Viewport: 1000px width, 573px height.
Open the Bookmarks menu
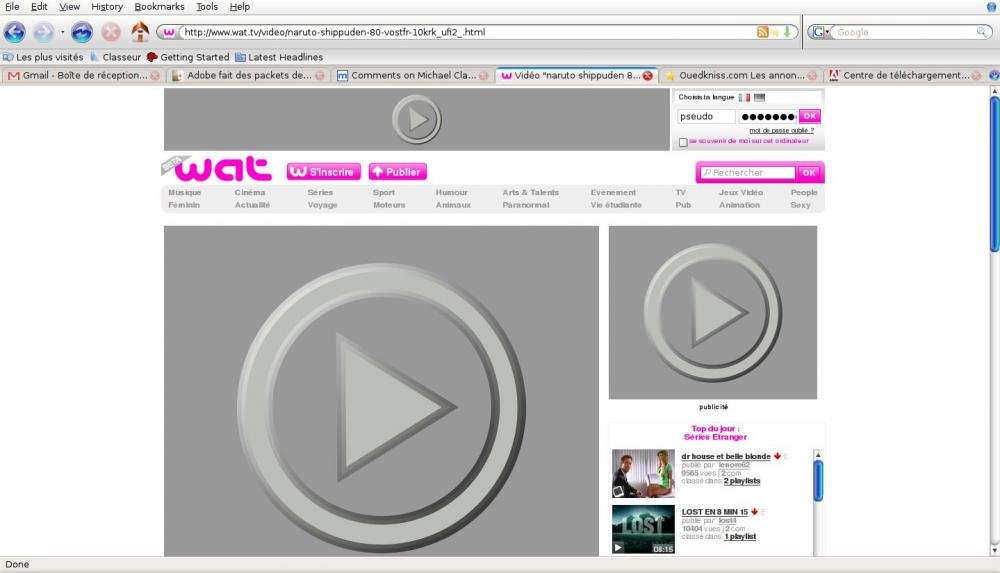pyautogui.click(x=159, y=7)
